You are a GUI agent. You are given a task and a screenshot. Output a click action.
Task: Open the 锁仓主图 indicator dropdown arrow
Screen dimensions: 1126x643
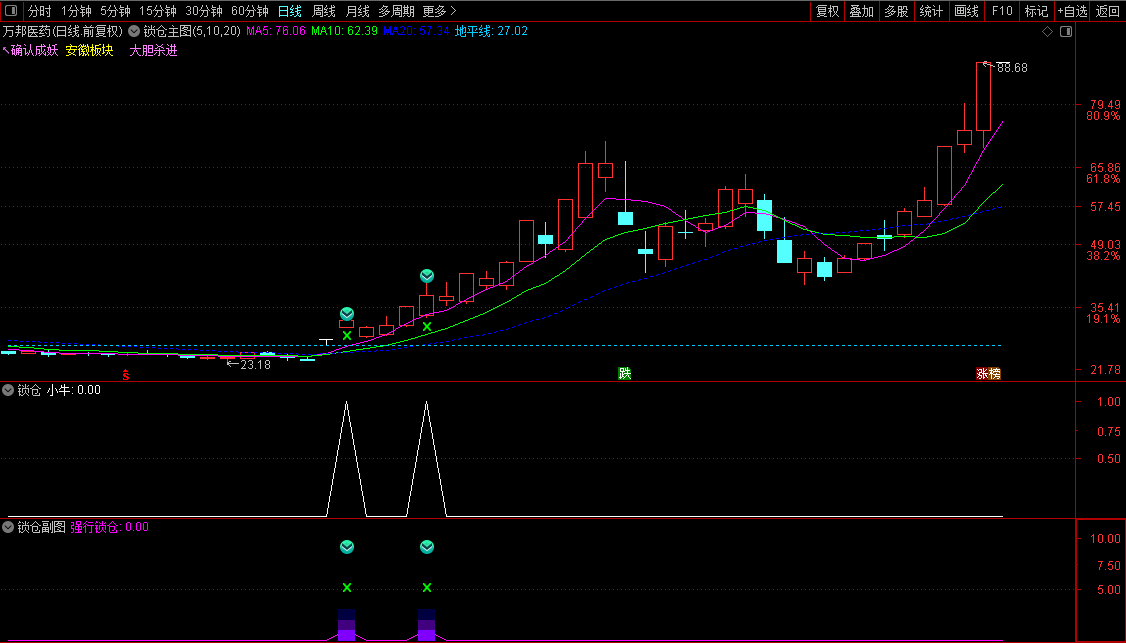pos(134,32)
